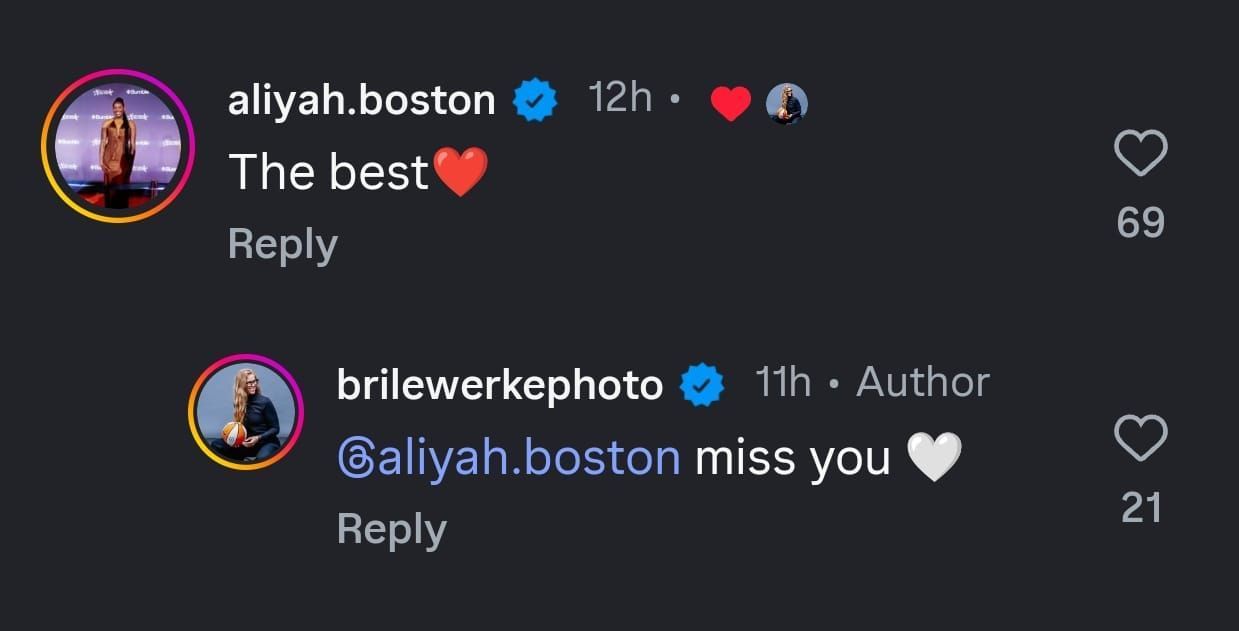Reply to aliyah.boston's comment
The image size is (1239, 631).
[x=282, y=242]
